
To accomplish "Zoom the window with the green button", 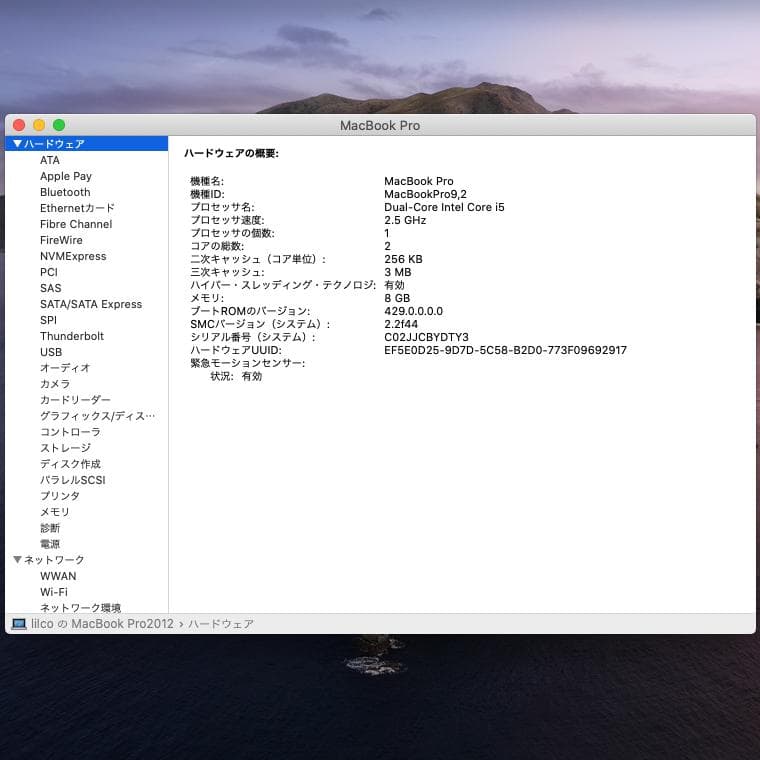I will 59,125.
